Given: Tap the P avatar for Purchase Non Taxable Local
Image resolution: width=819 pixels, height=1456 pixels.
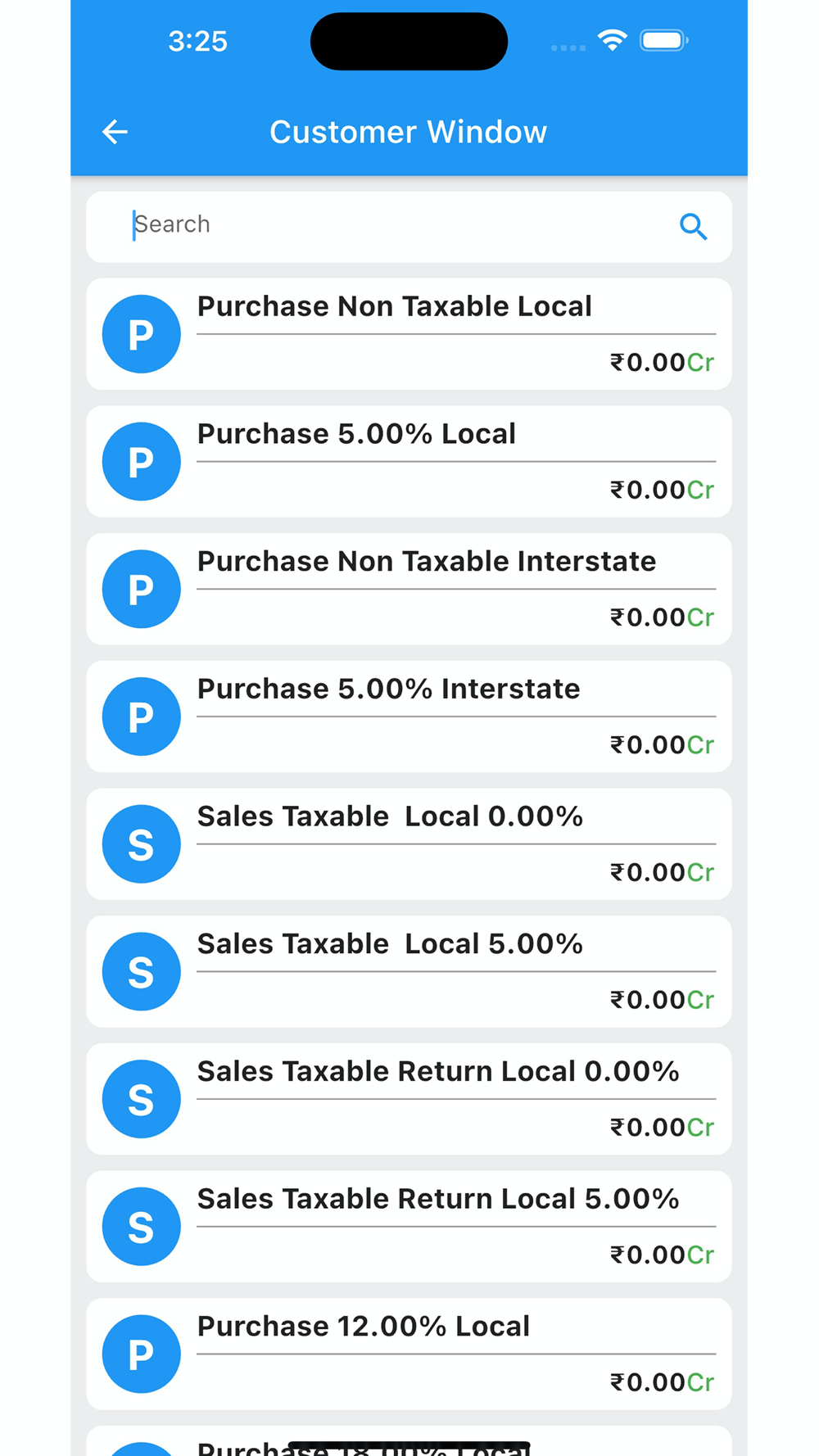Looking at the screenshot, I should 141,334.
